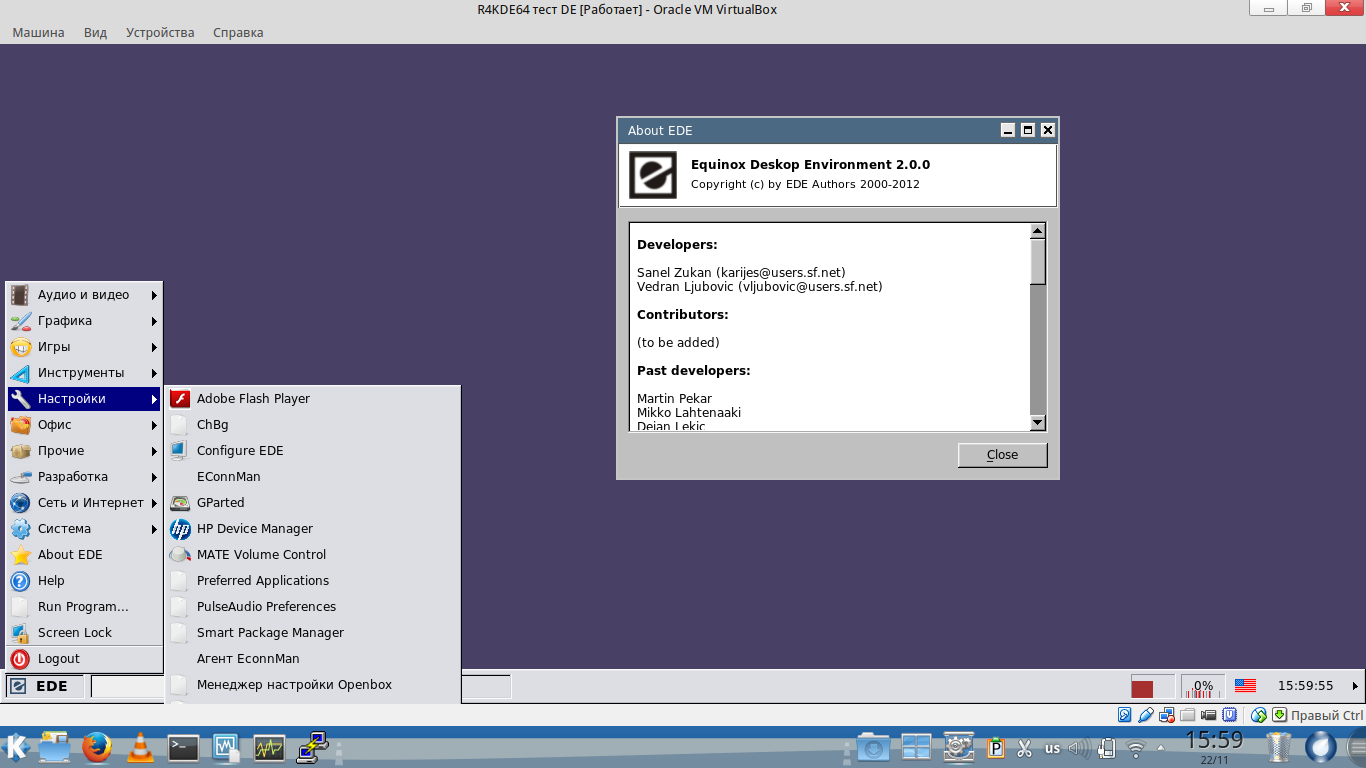Click the VirtualBox hard disk activity indicator
This screenshot has height=768, width=1366.
coord(1125,715)
